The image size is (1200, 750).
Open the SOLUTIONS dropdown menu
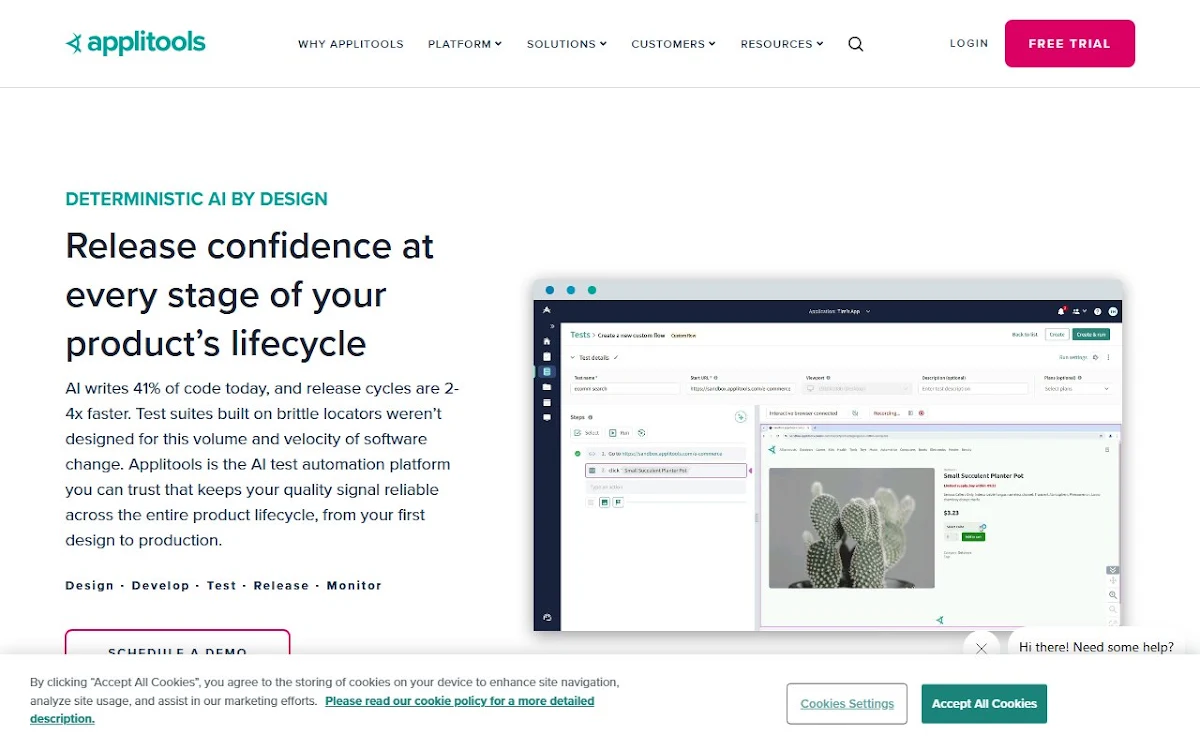(x=567, y=44)
